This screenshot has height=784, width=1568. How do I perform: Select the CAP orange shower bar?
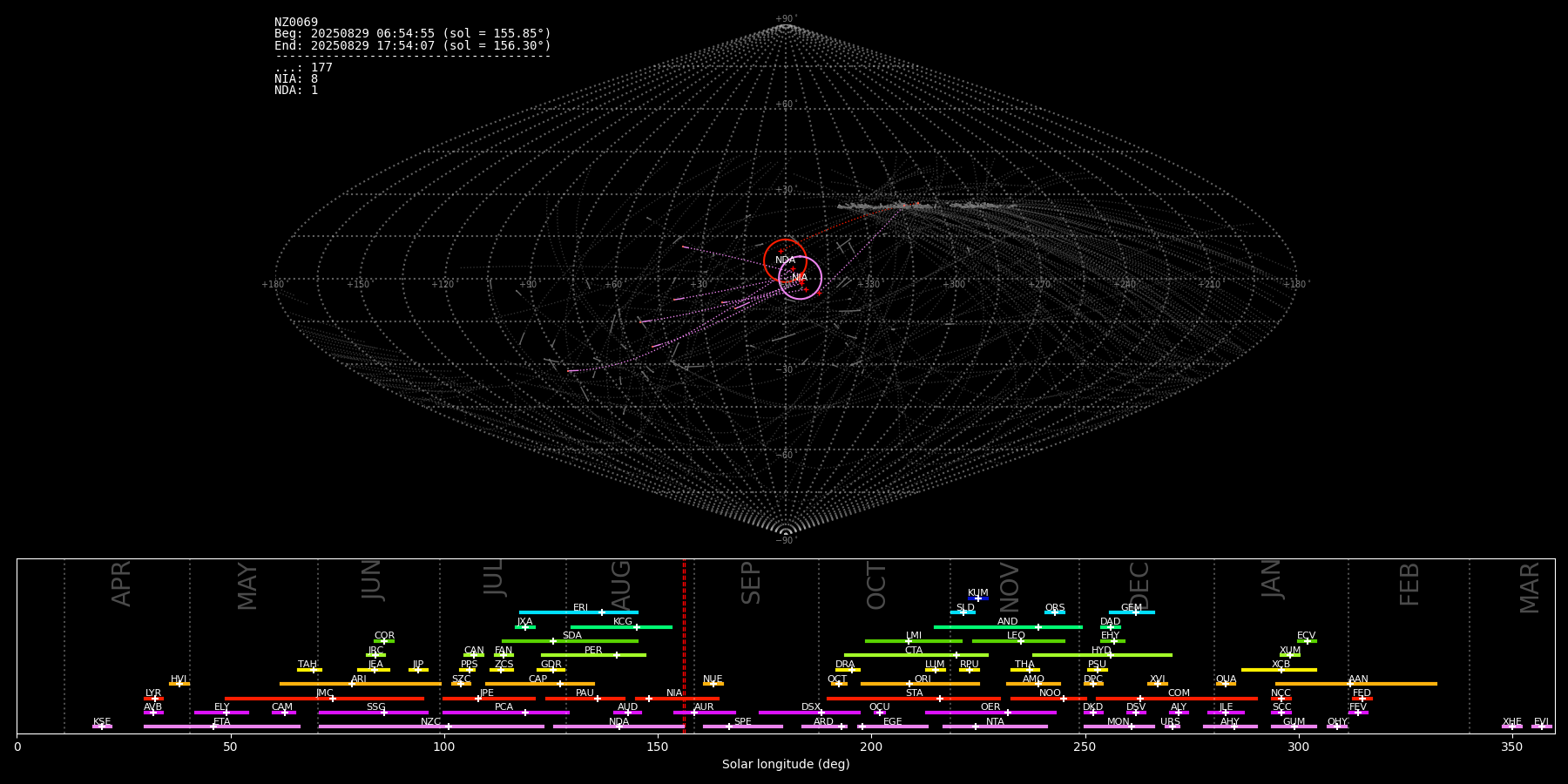pos(540,684)
